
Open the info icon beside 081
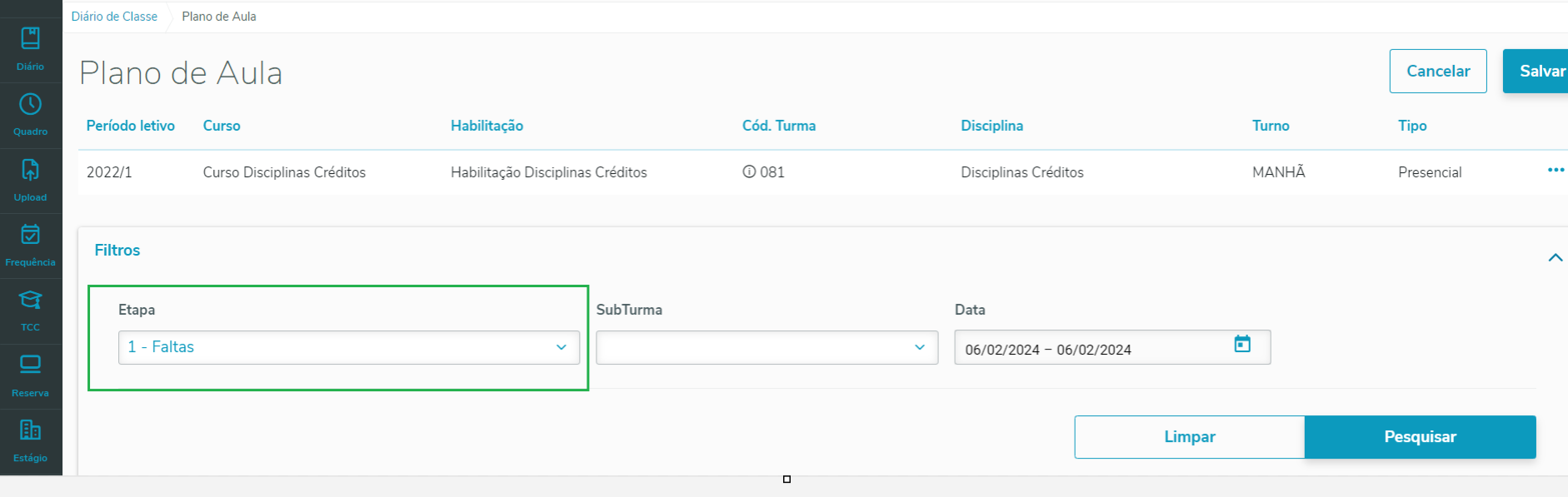pos(749,171)
